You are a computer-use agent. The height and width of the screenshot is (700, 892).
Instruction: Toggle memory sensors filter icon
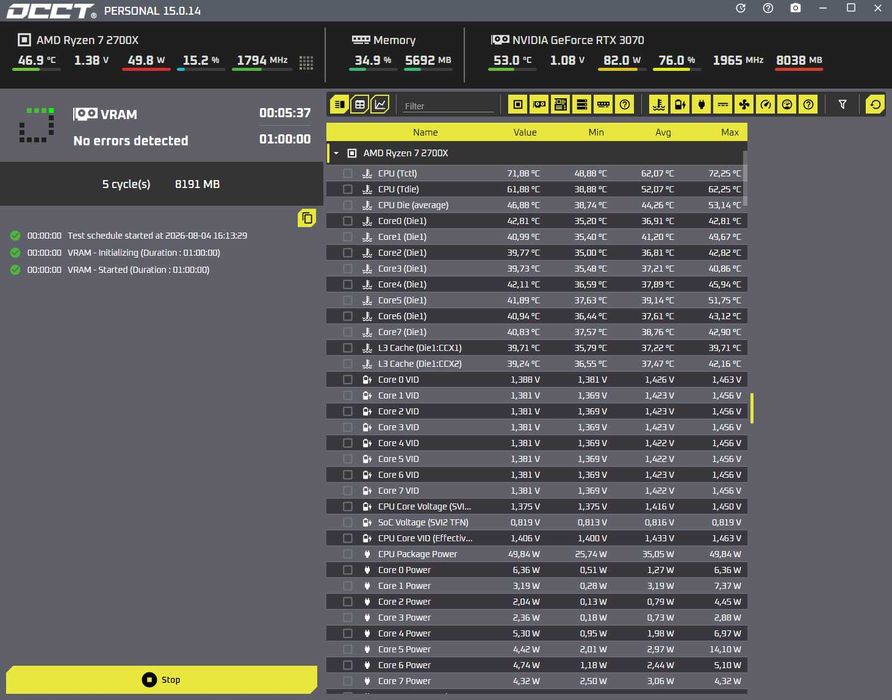[603, 104]
